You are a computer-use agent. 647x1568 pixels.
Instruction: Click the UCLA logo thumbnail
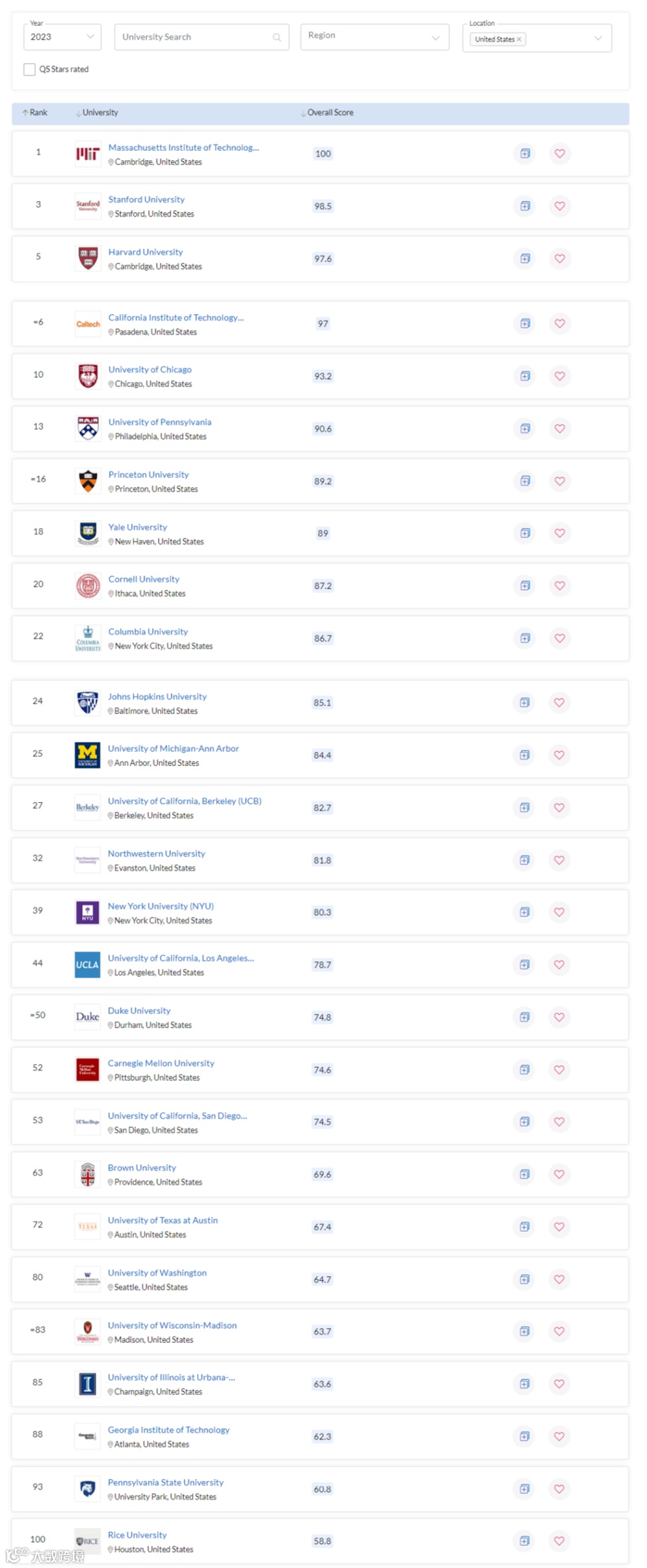tap(87, 965)
